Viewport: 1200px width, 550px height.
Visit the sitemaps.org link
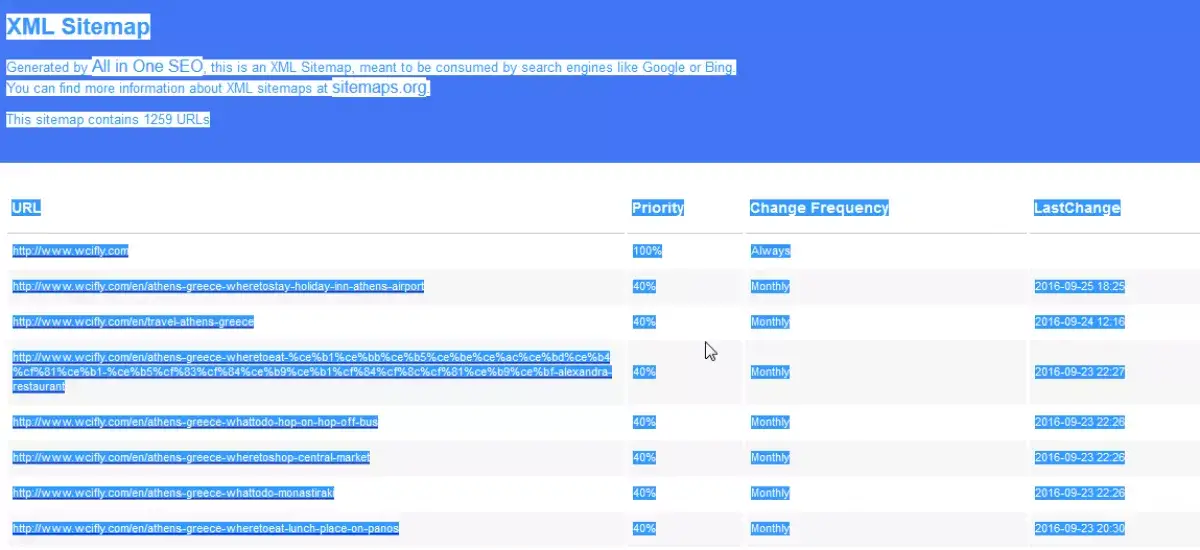click(x=380, y=88)
